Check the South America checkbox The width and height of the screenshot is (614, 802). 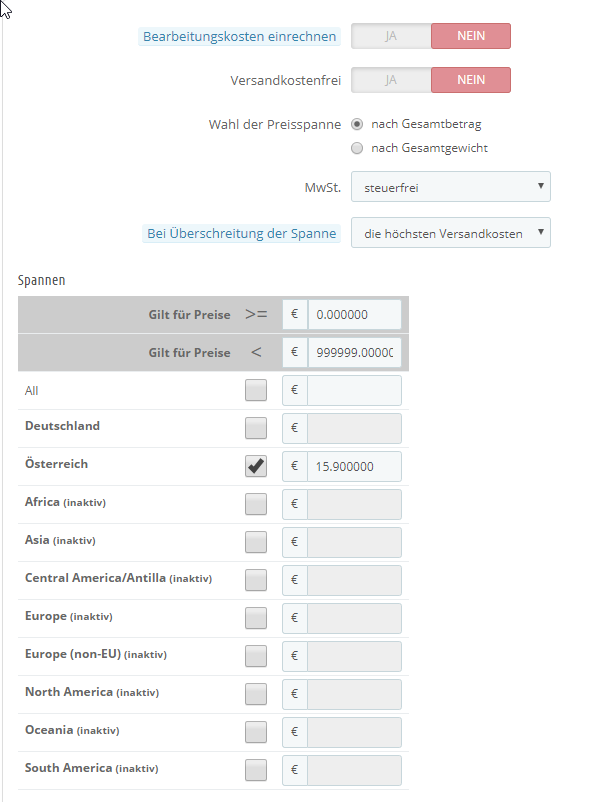tap(256, 770)
